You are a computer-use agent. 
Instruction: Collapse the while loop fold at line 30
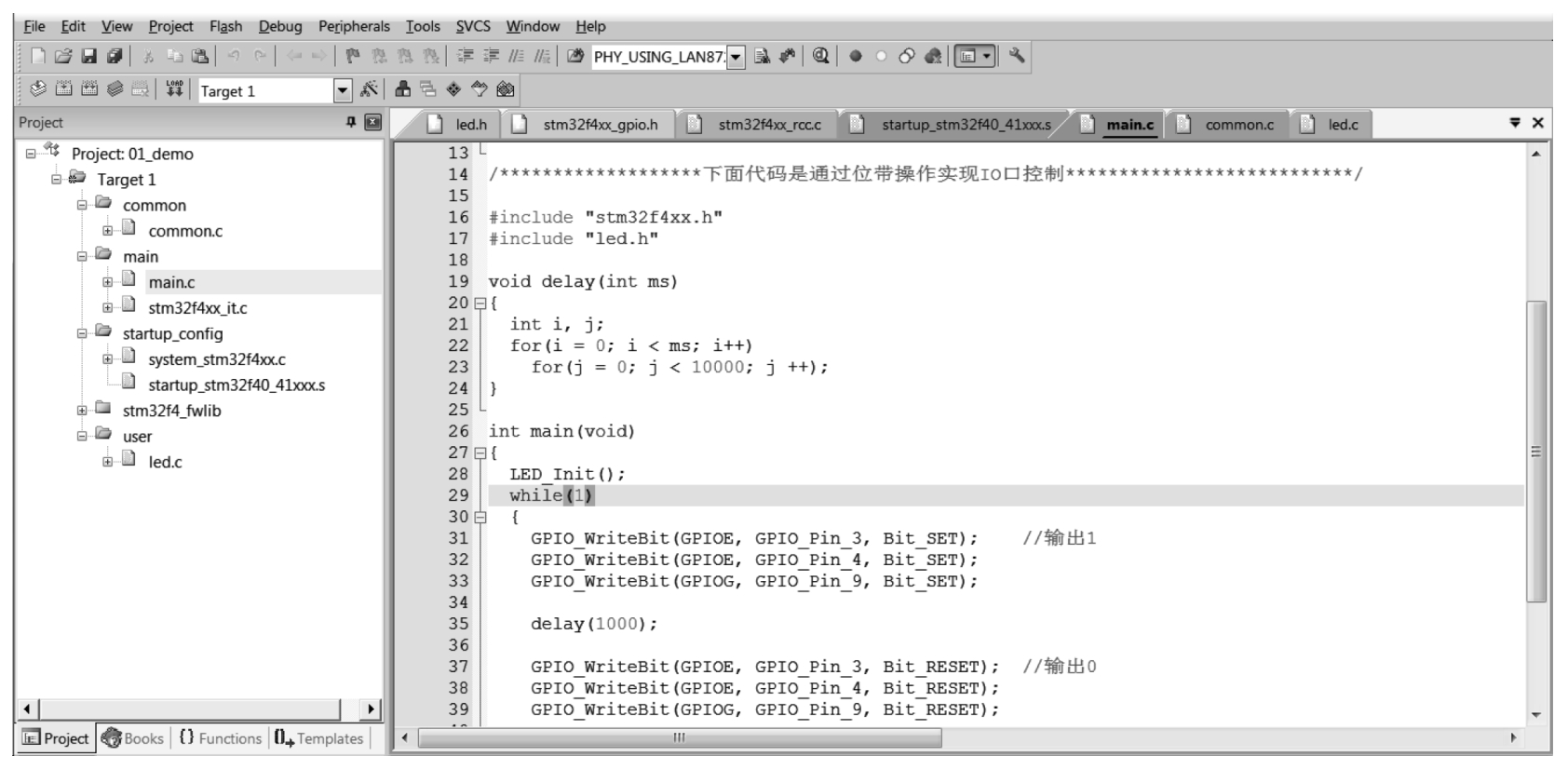[480, 518]
